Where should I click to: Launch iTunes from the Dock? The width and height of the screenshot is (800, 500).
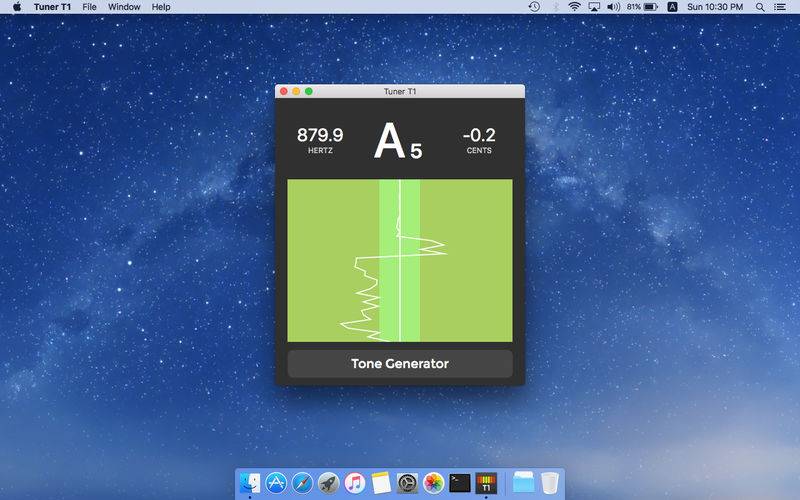click(355, 483)
